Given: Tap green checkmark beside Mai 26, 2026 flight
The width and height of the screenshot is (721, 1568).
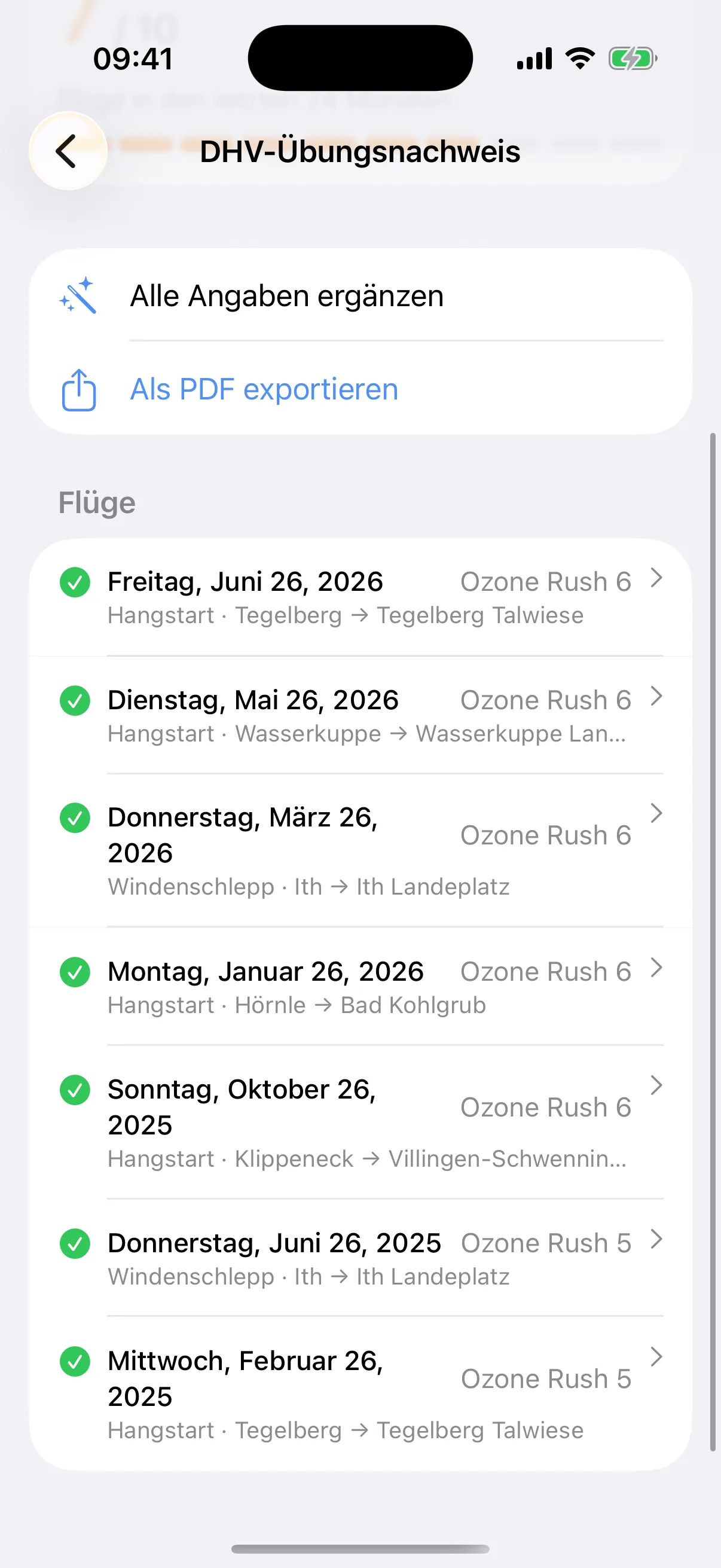Looking at the screenshot, I should click(x=75, y=701).
